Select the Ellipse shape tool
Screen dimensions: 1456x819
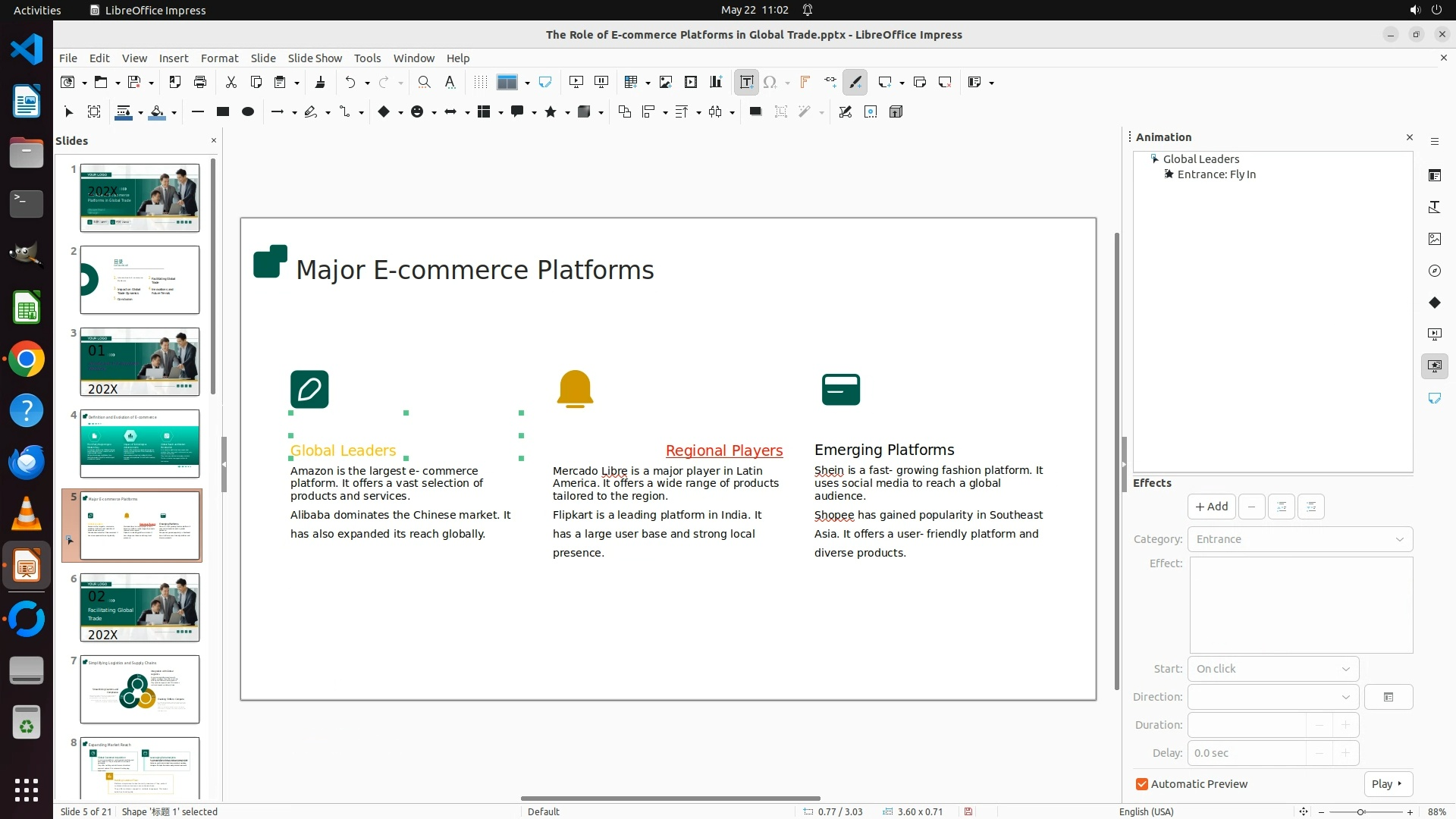[x=247, y=111]
